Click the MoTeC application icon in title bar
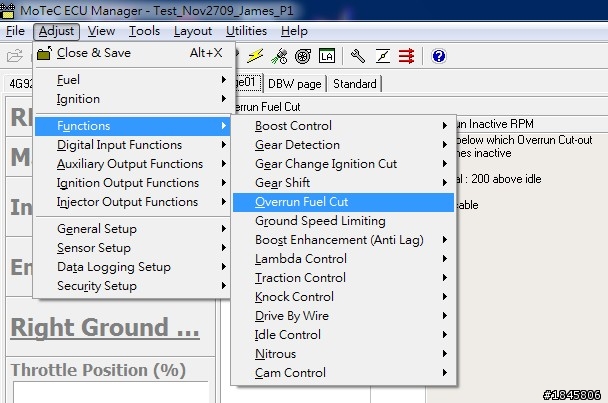Screen dimensions: 608x403 [7, 10]
